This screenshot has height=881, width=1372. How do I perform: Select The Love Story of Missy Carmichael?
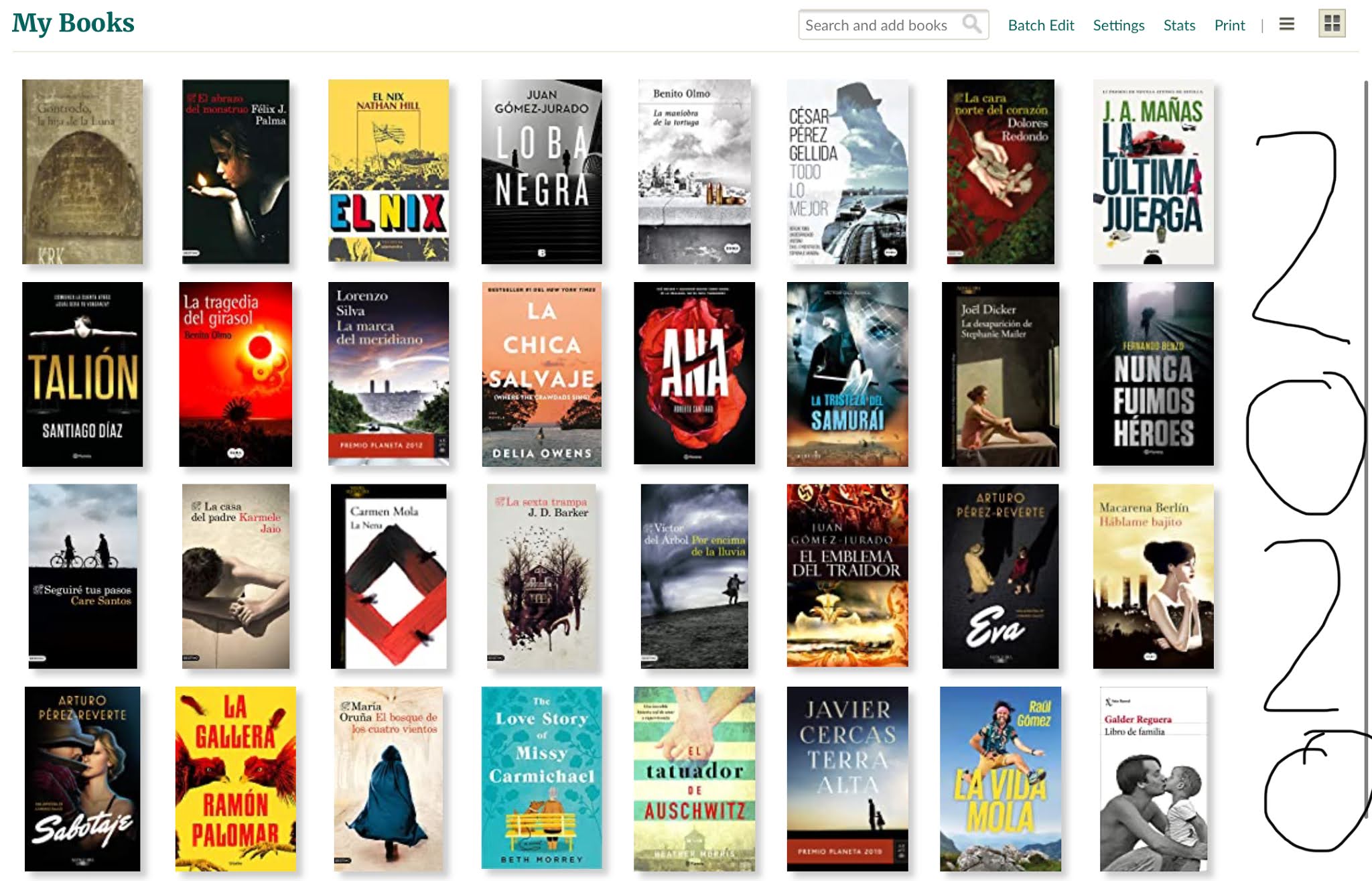pyautogui.click(x=541, y=778)
